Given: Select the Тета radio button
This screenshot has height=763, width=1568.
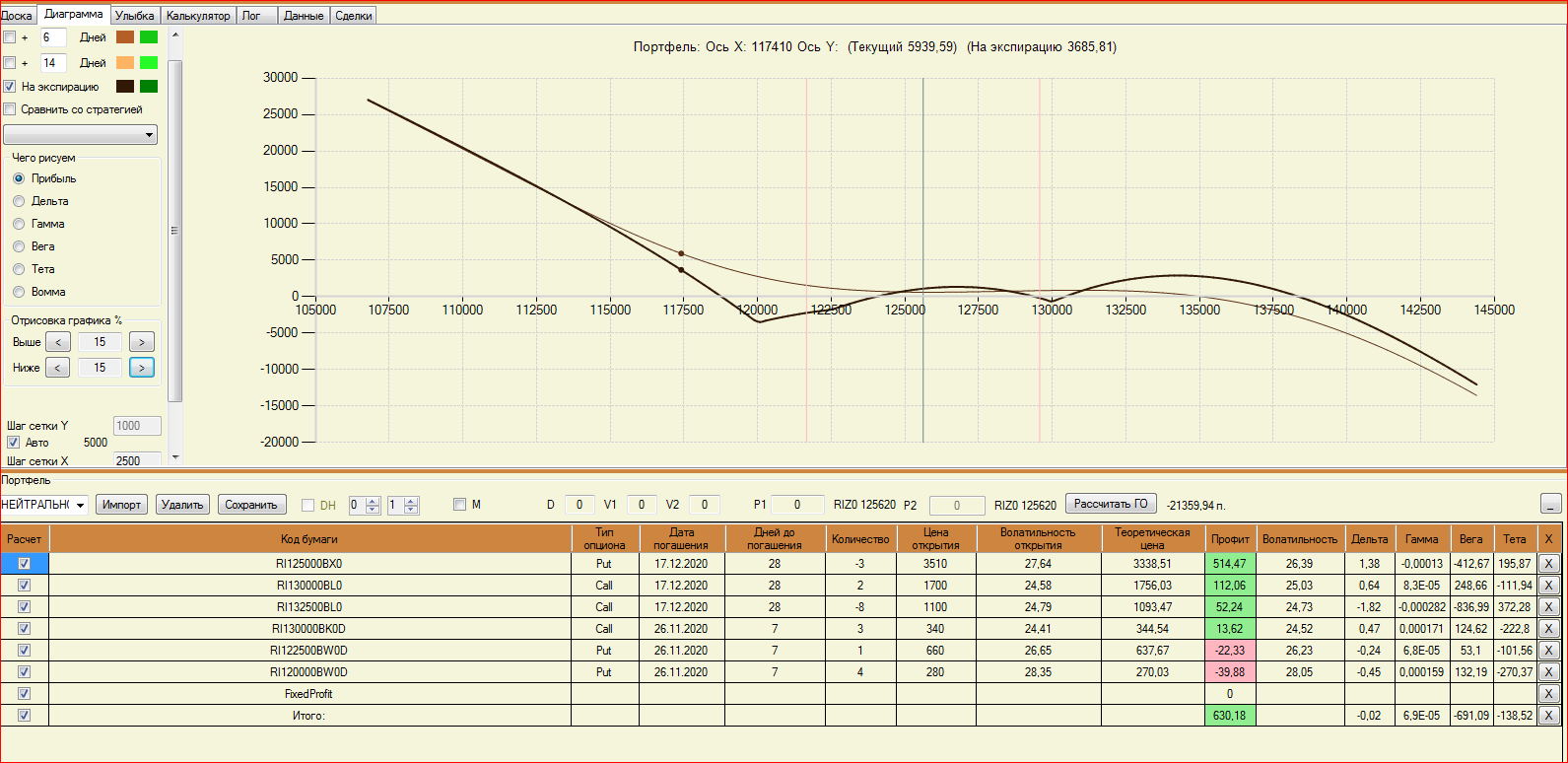Looking at the screenshot, I should pos(19,269).
